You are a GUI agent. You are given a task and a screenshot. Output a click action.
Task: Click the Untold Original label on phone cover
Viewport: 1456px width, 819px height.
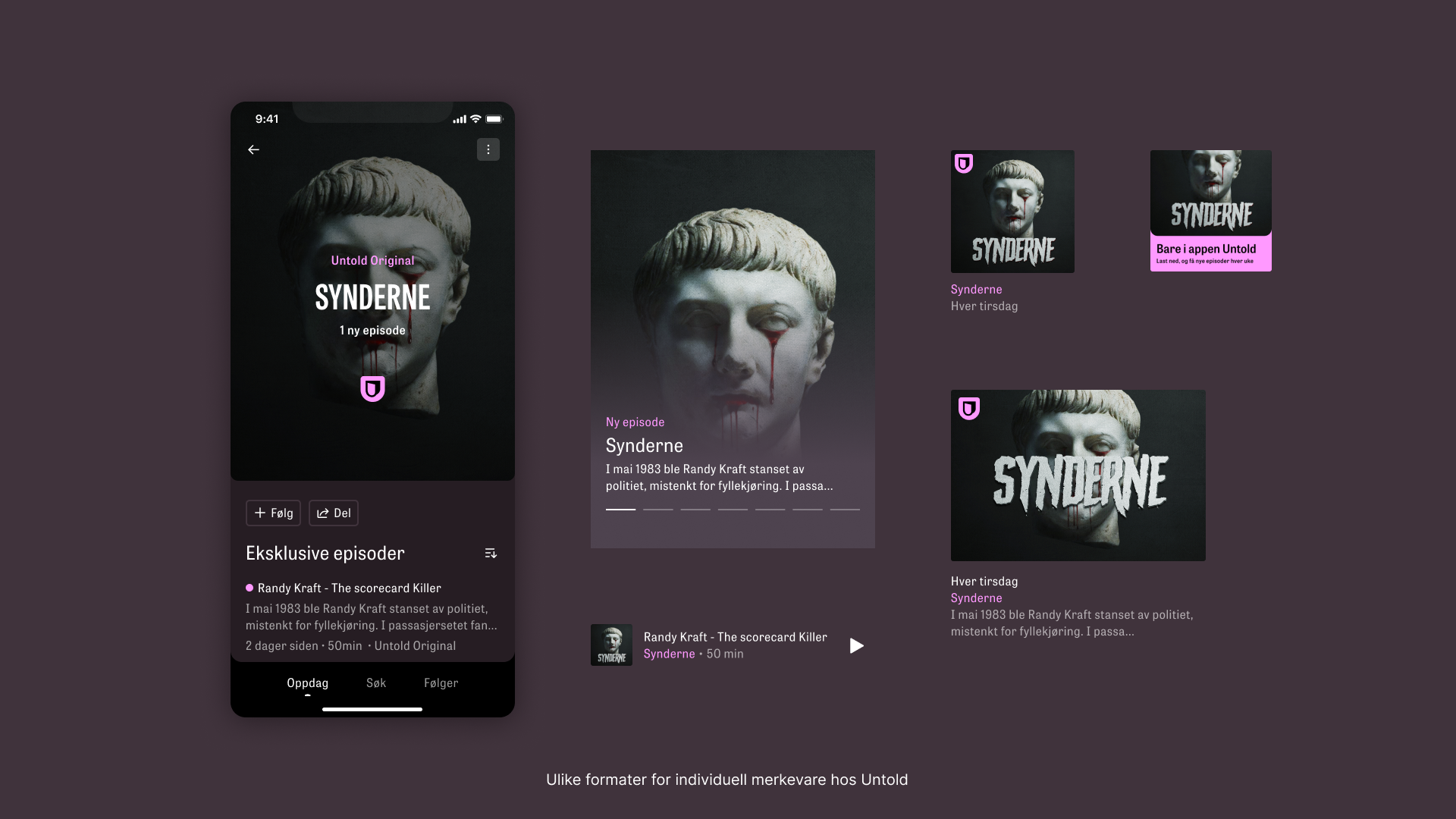372,261
